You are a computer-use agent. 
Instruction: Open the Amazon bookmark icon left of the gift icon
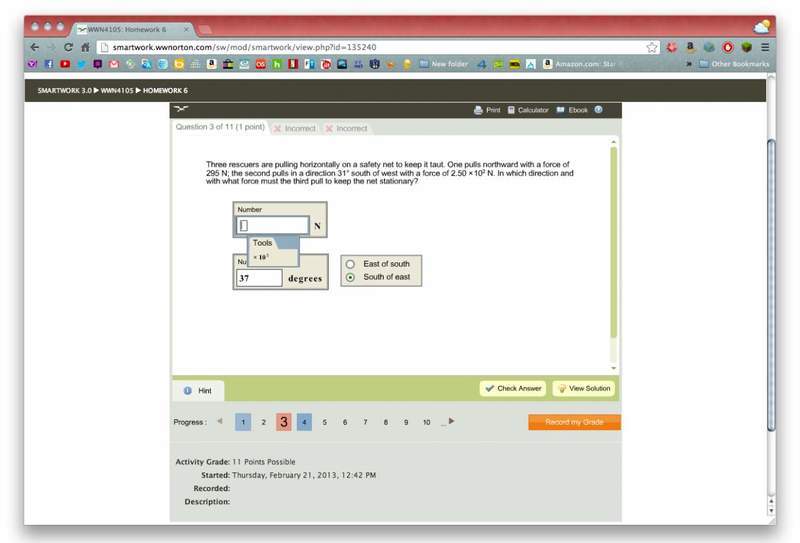coord(211,64)
